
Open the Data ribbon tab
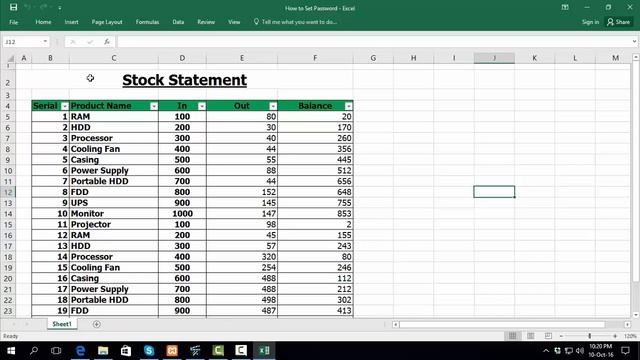click(x=178, y=22)
